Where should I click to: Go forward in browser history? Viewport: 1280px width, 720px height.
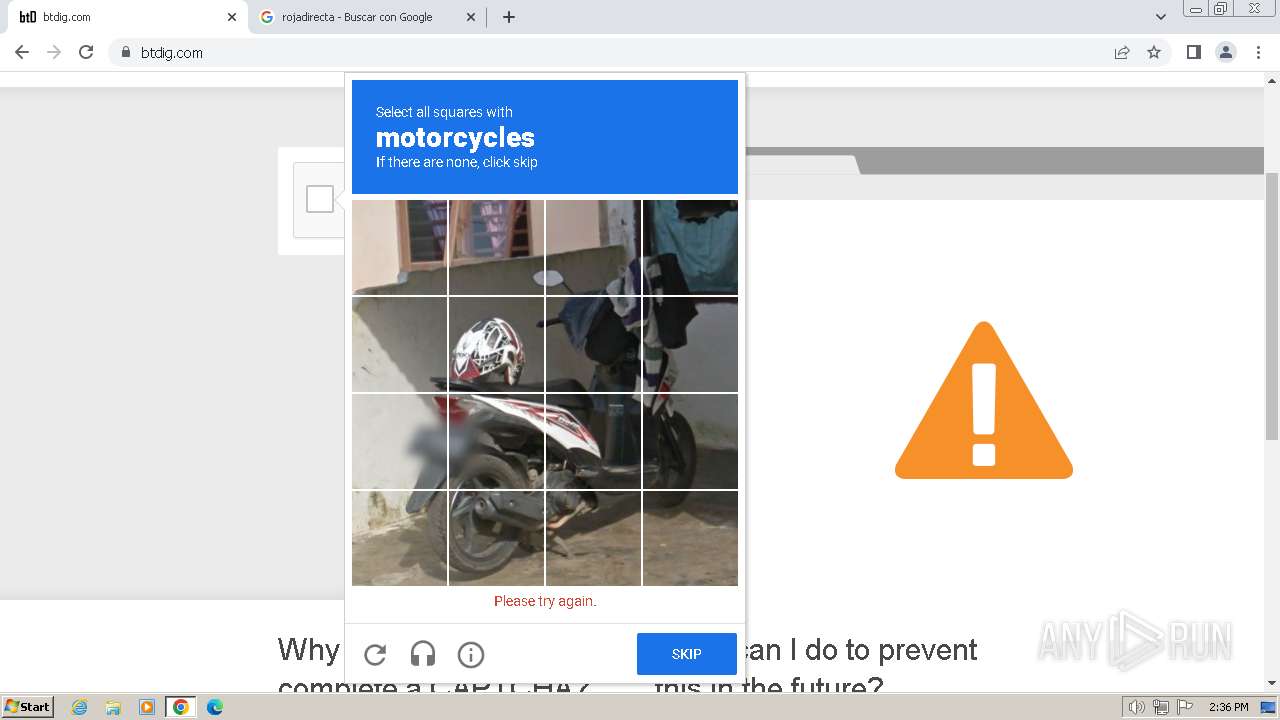pyautogui.click(x=54, y=52)
